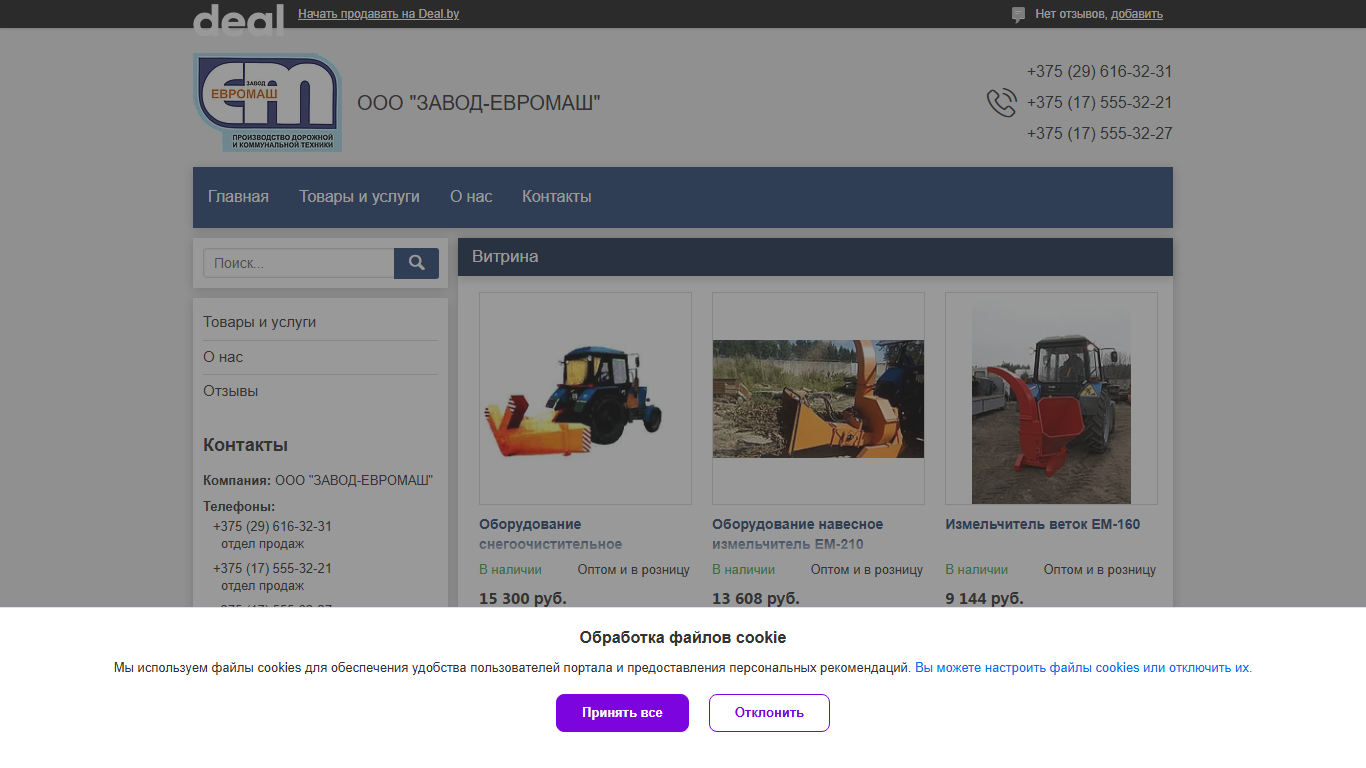The image size is (1366, 768).
Task: Open Товары и услуги in blue navigation bar
Action: tap(359, 197)
